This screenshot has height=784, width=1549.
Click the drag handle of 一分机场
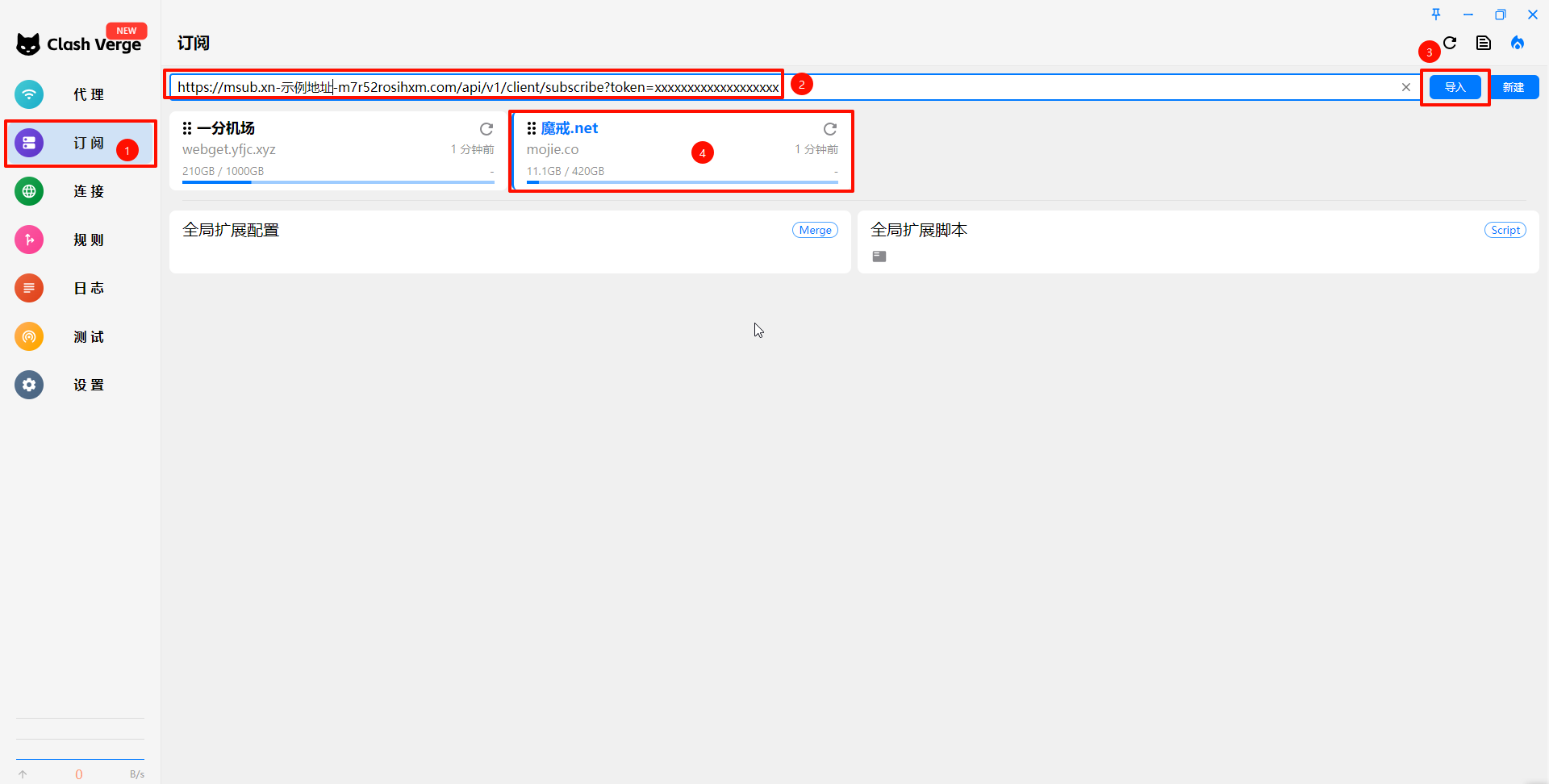coord(187,128)
